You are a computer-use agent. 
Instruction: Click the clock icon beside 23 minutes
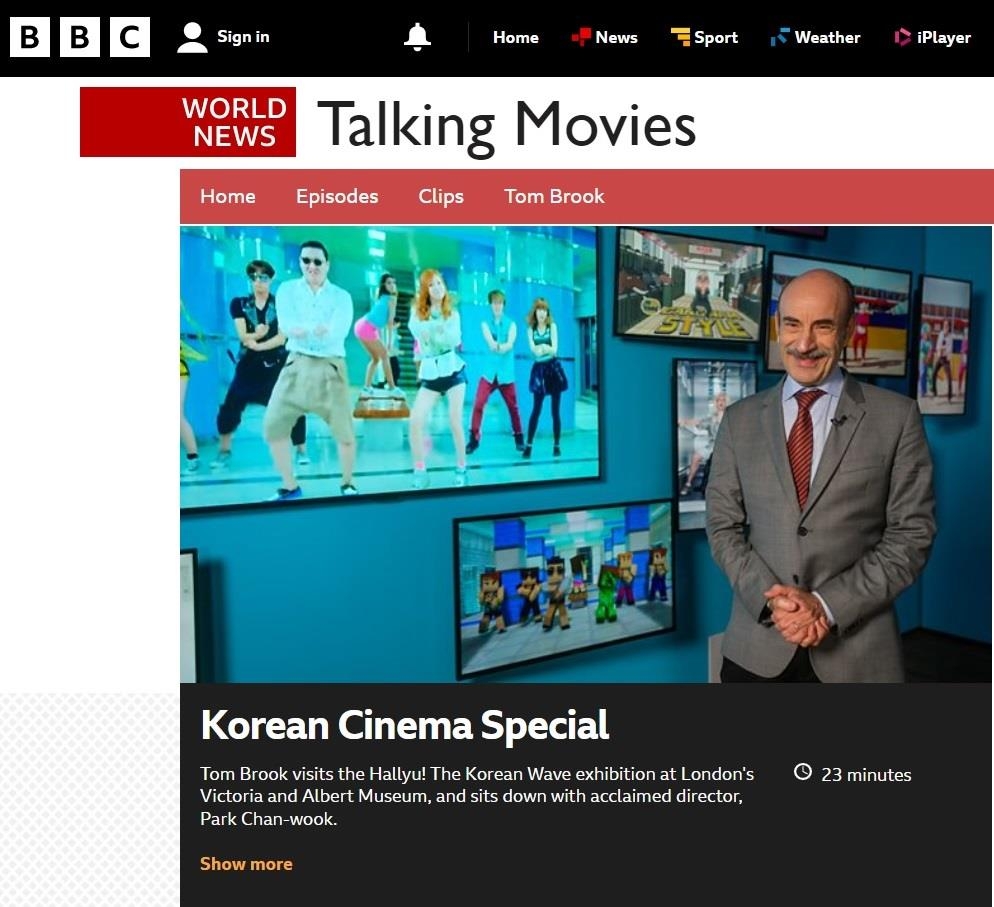(x=802, y=772)
